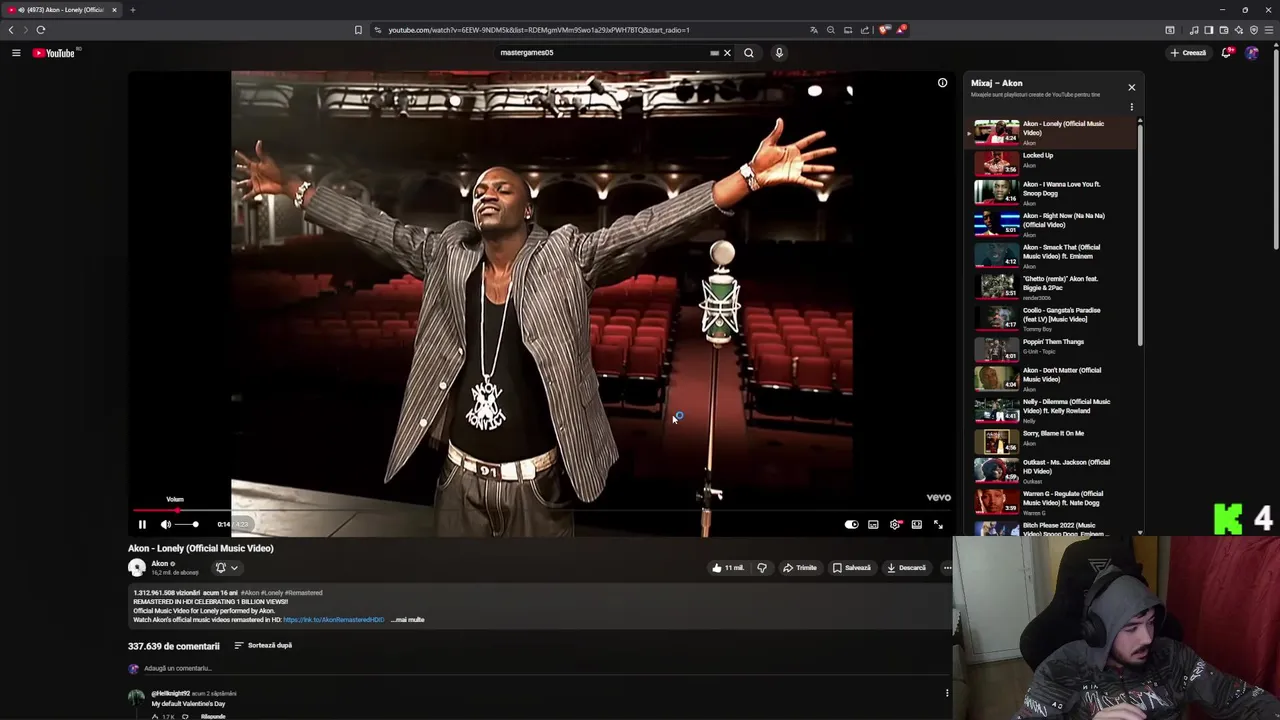This screenshot has height=720, width=1280.
Task: Open the Brave Rewards triangle icon
Action: point(901,30)
